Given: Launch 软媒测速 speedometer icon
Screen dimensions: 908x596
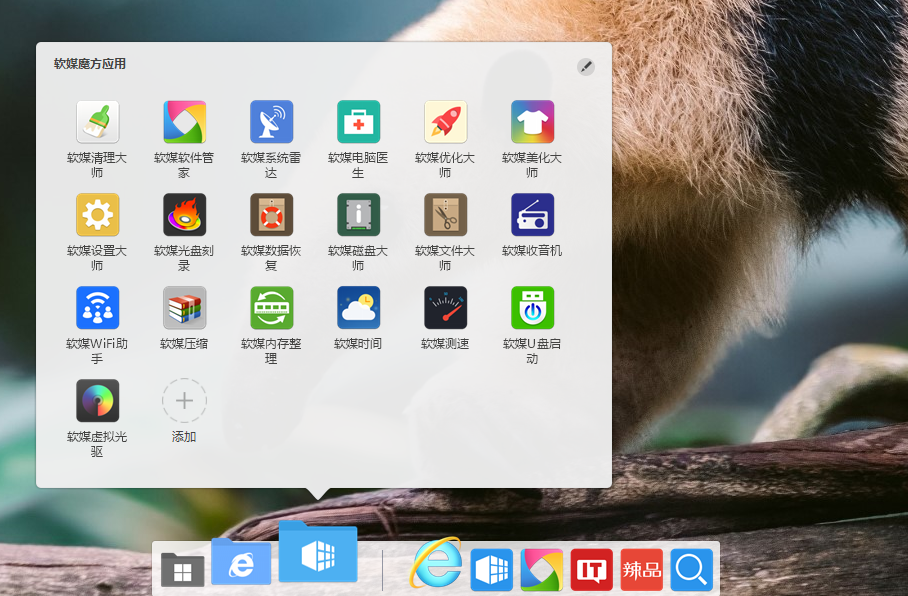Looking at the screenshot, I should (x=445, y=308).
